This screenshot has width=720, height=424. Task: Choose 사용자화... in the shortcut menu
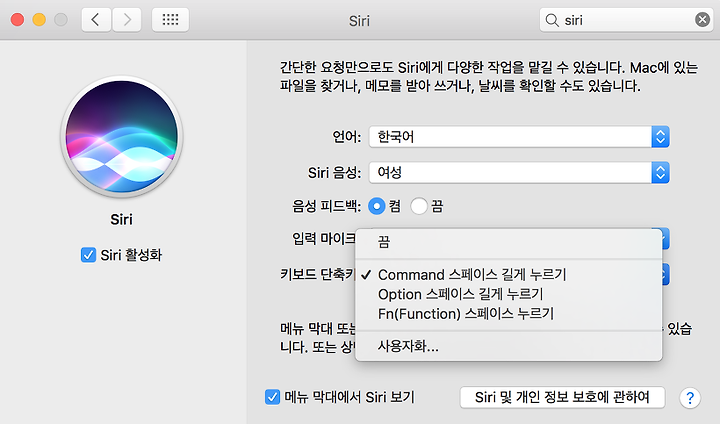coord(509,346)
